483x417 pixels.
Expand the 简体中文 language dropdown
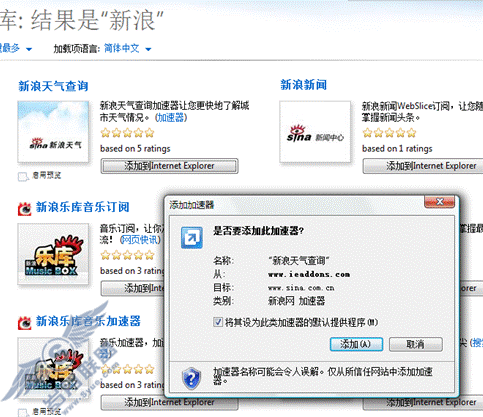[148, 49]
